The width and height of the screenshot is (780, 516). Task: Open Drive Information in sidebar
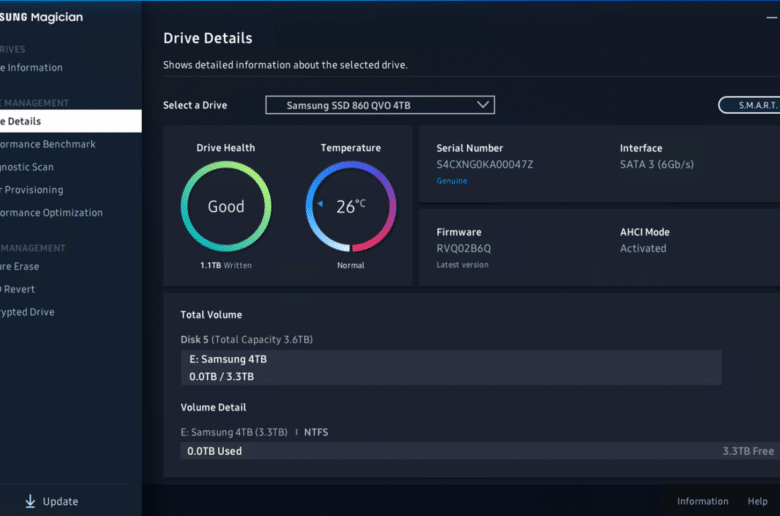pos(31,68)
